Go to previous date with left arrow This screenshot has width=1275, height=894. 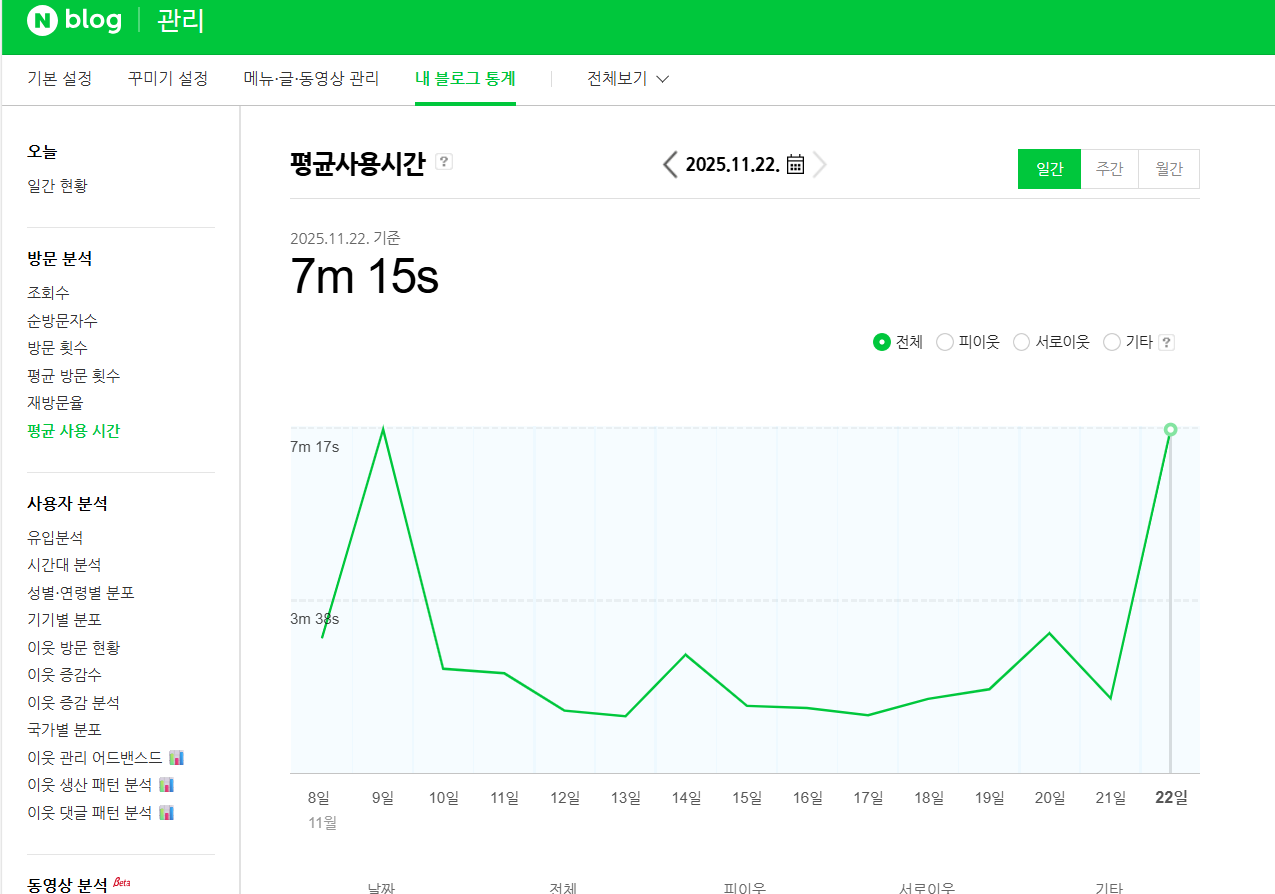(670, 165)
